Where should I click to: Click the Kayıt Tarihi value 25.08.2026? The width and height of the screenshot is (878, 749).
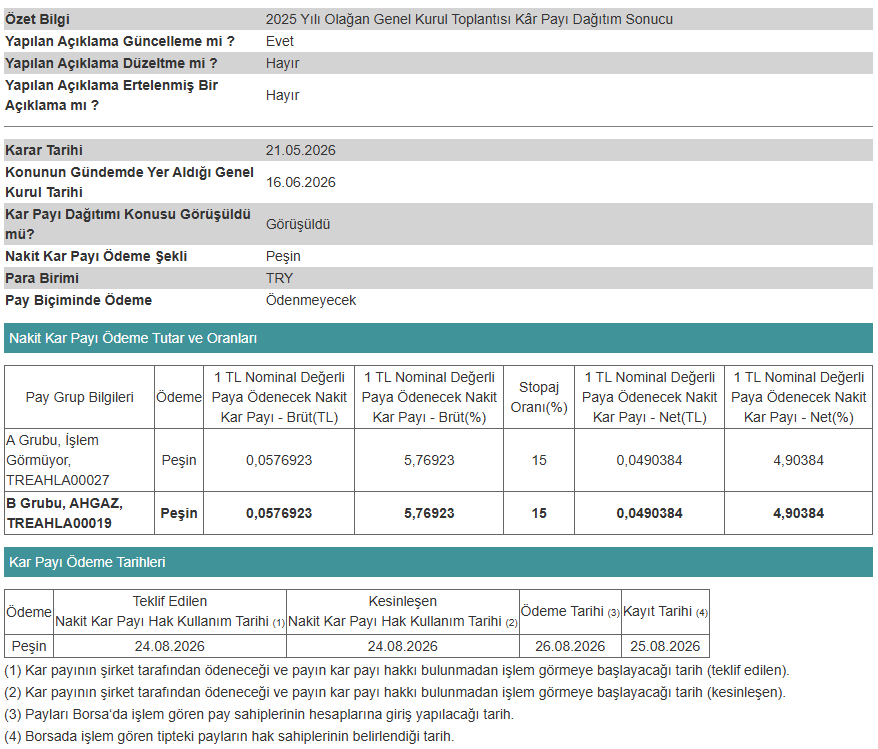(665, 646)
